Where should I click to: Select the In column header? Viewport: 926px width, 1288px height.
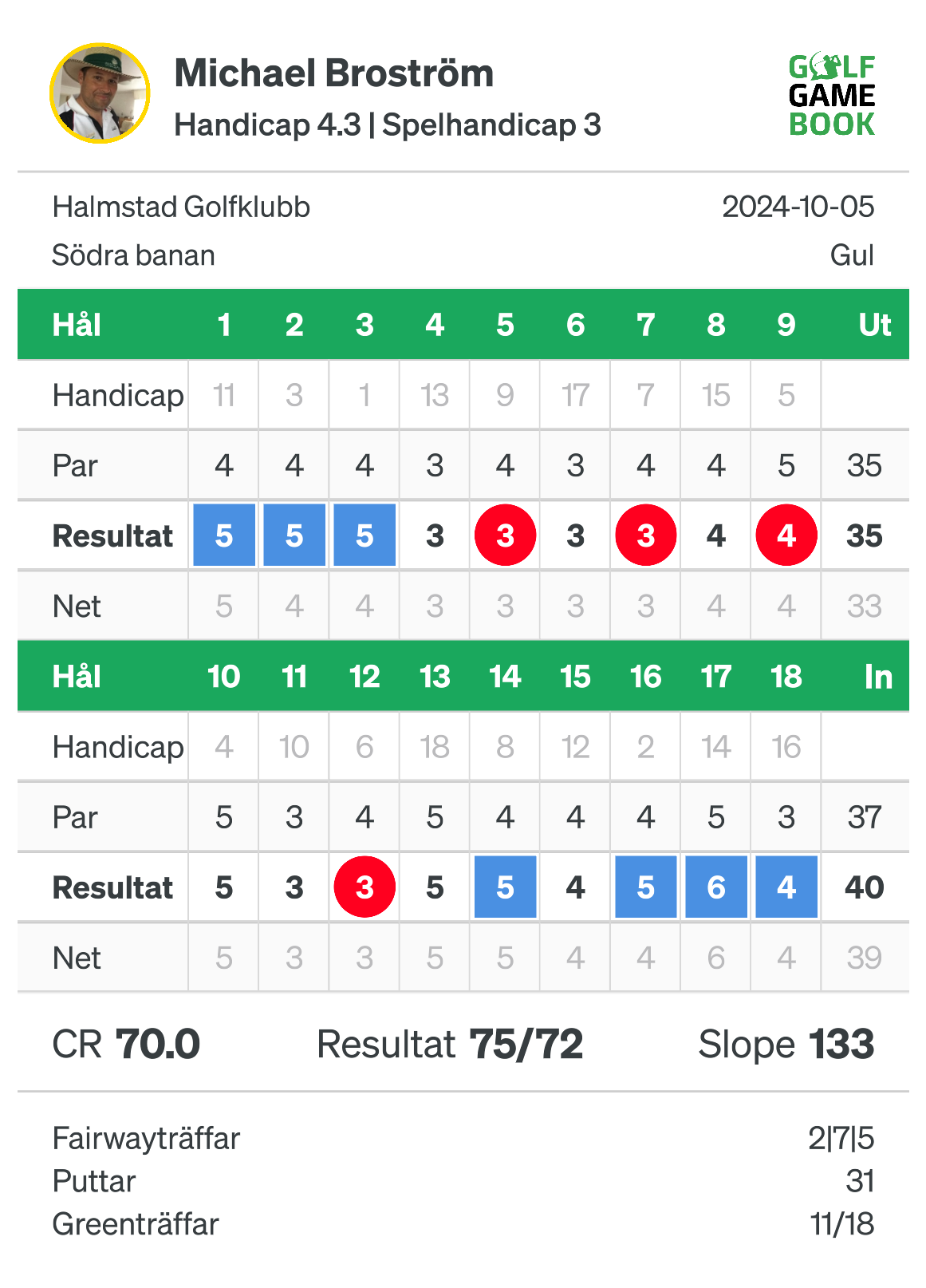click(878, 677)
